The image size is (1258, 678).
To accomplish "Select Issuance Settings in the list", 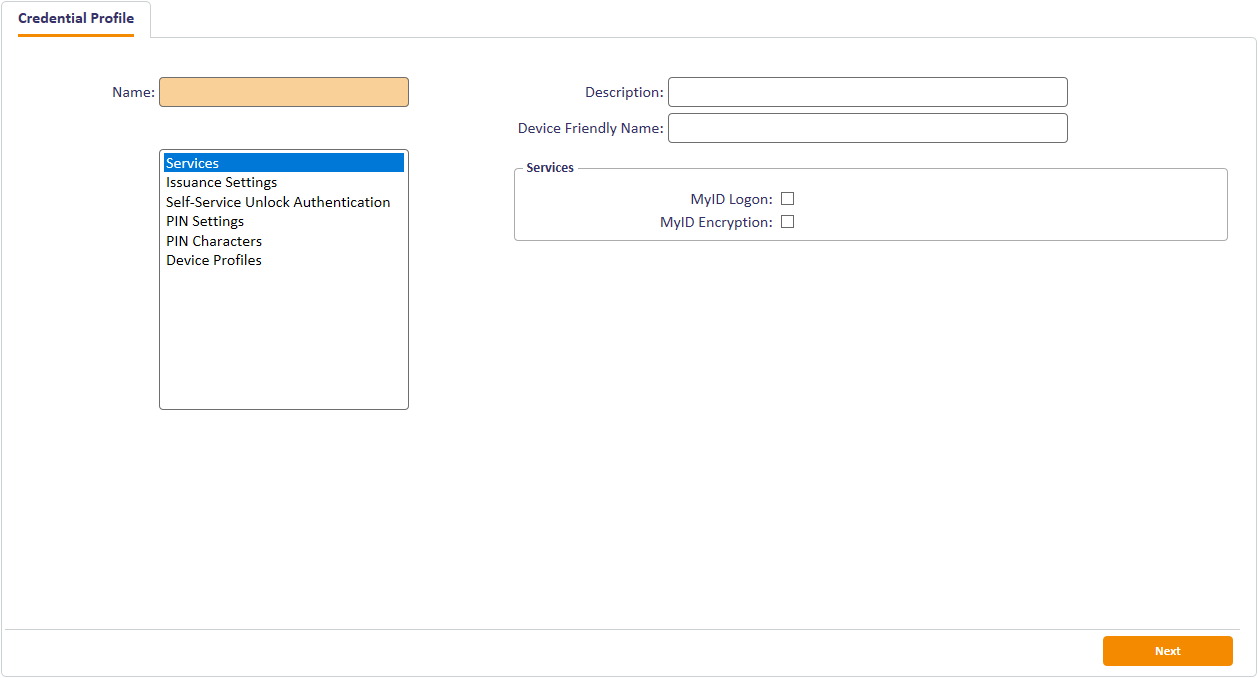I will click(222, 183).
